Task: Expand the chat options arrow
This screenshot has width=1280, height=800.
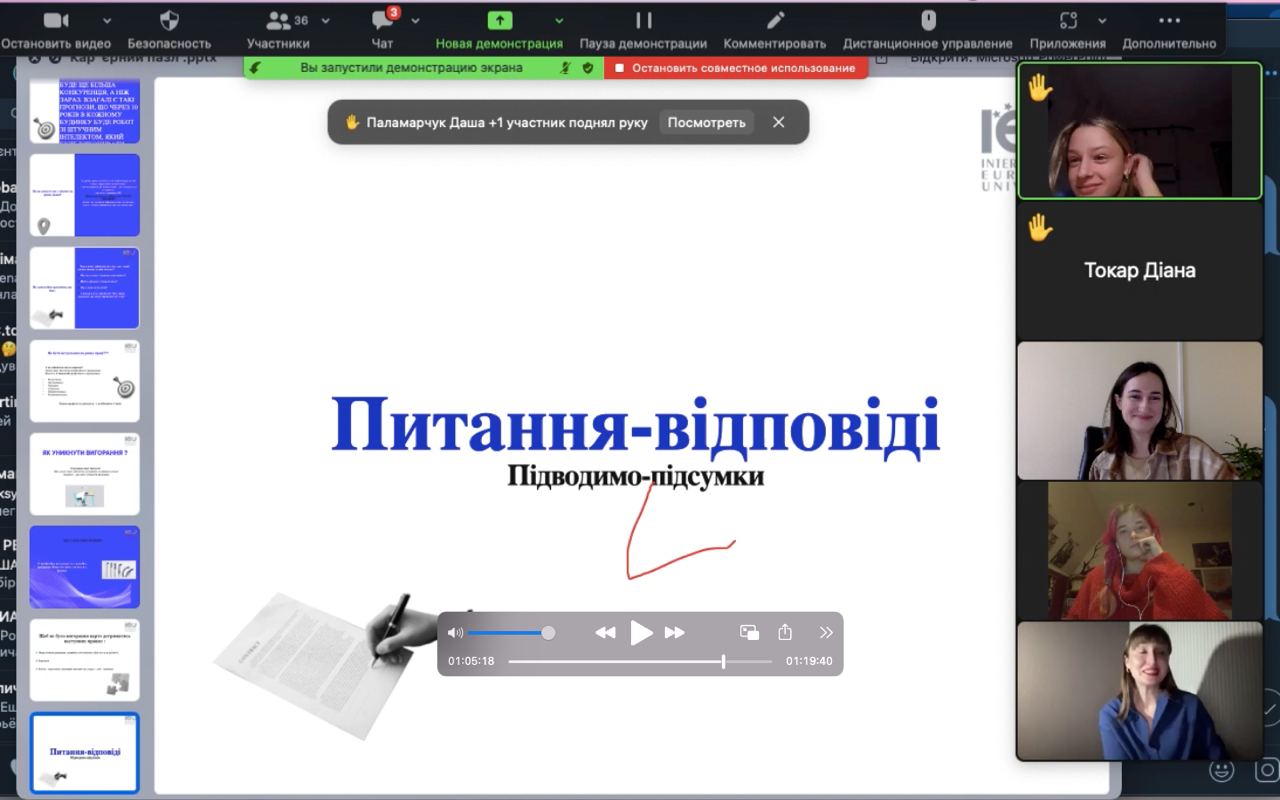Action: [415, 21]
